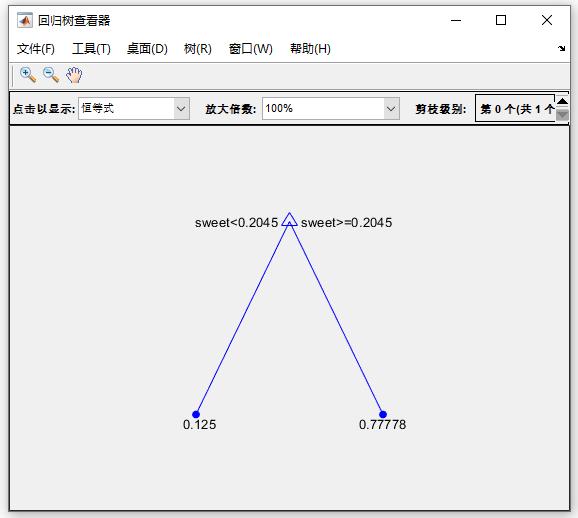Viewport: 578px width, 518px height.
Task: Click the root triangle split node
Action: pyautogui.click(x=289, y=220)
